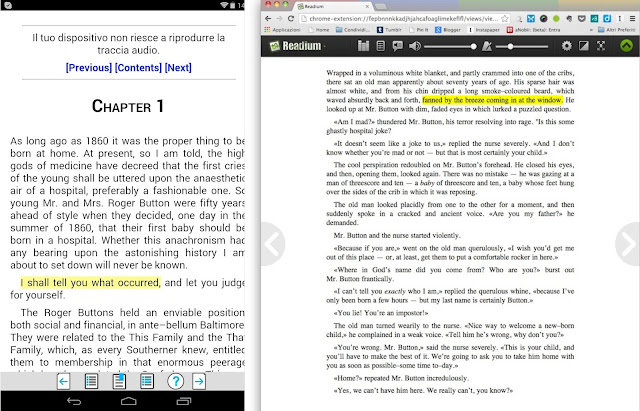Click the [Contents] link

138,68
